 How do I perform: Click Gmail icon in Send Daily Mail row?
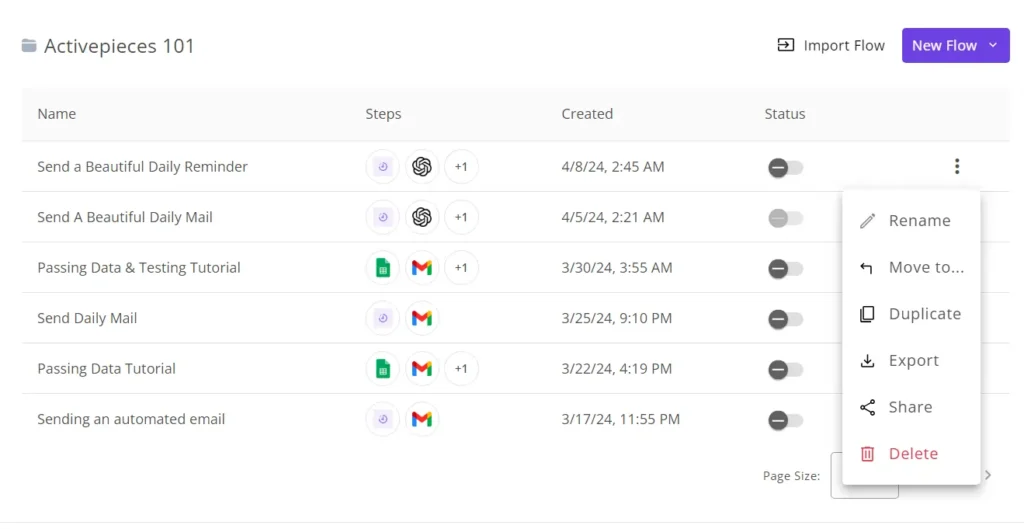422,318
